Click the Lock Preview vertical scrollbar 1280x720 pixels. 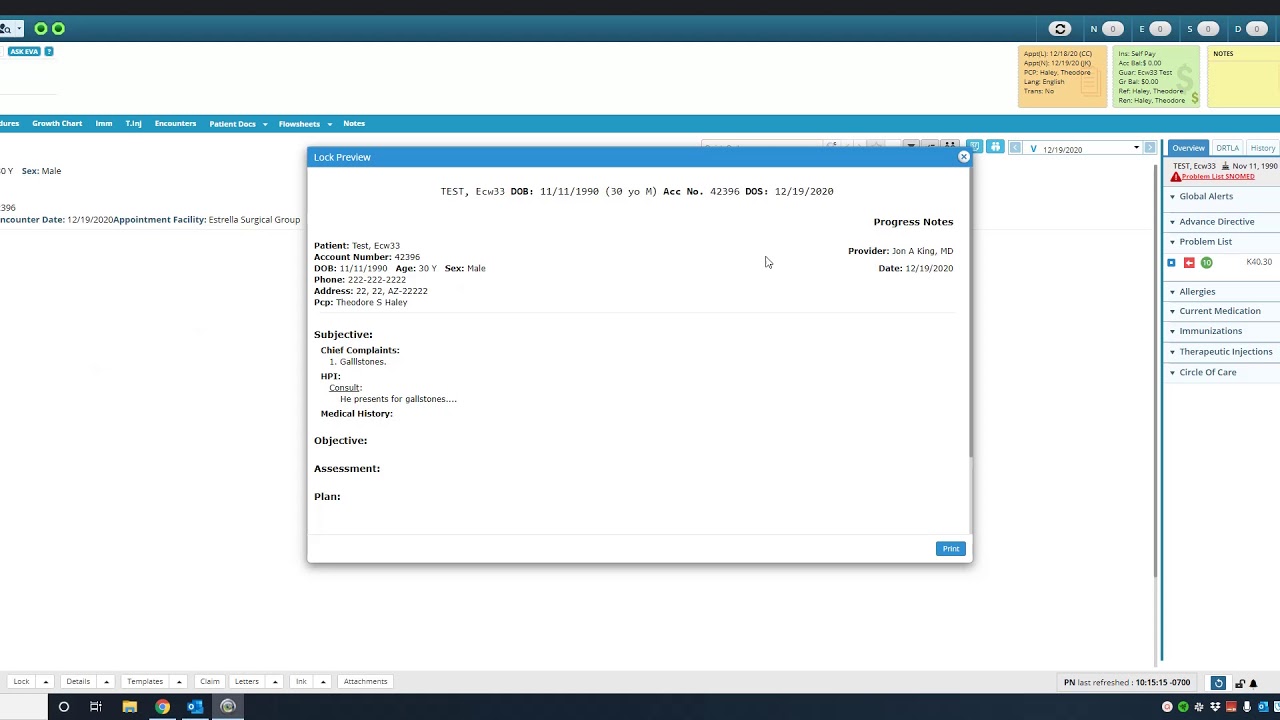[x=970, y=310]
